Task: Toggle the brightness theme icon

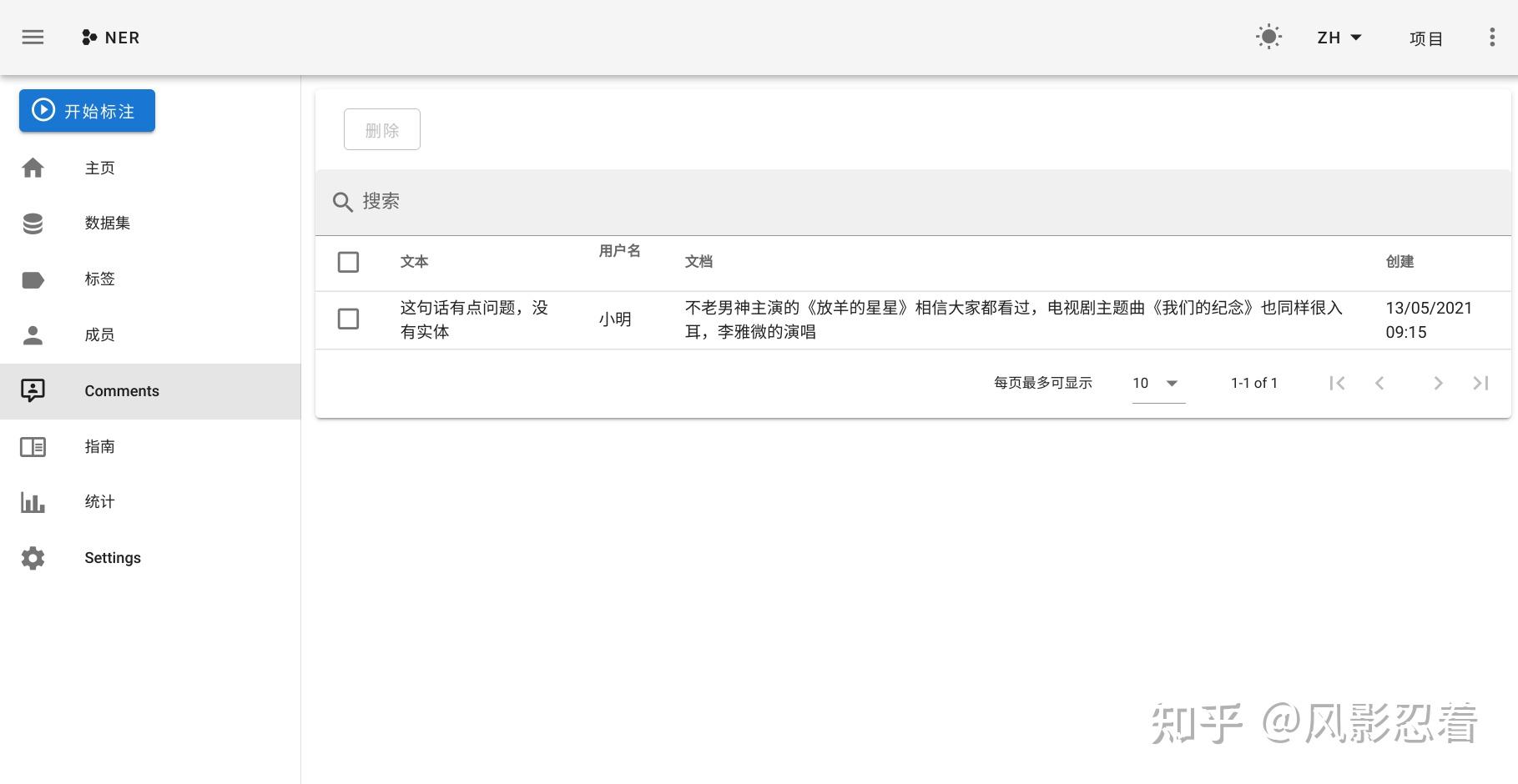Action: click(x=1268, y=37)
